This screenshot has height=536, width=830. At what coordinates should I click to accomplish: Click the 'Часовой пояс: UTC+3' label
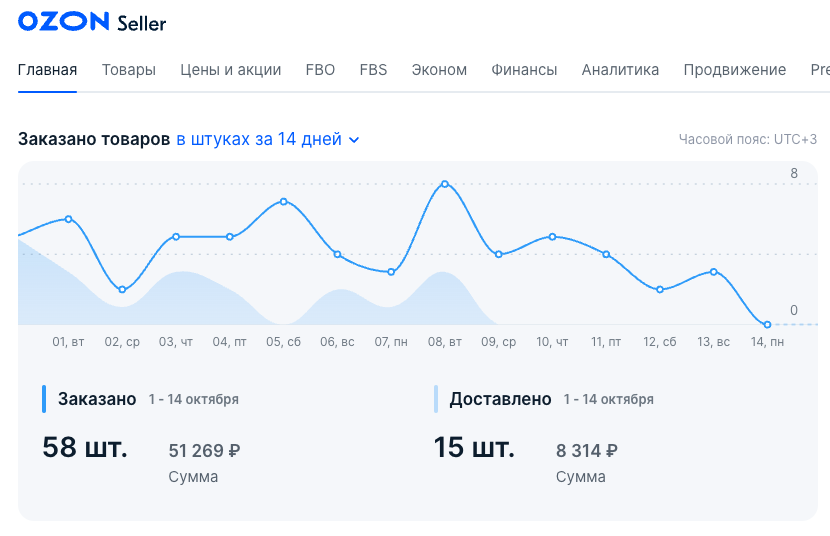pyautogui.click(x=748, y=139)
